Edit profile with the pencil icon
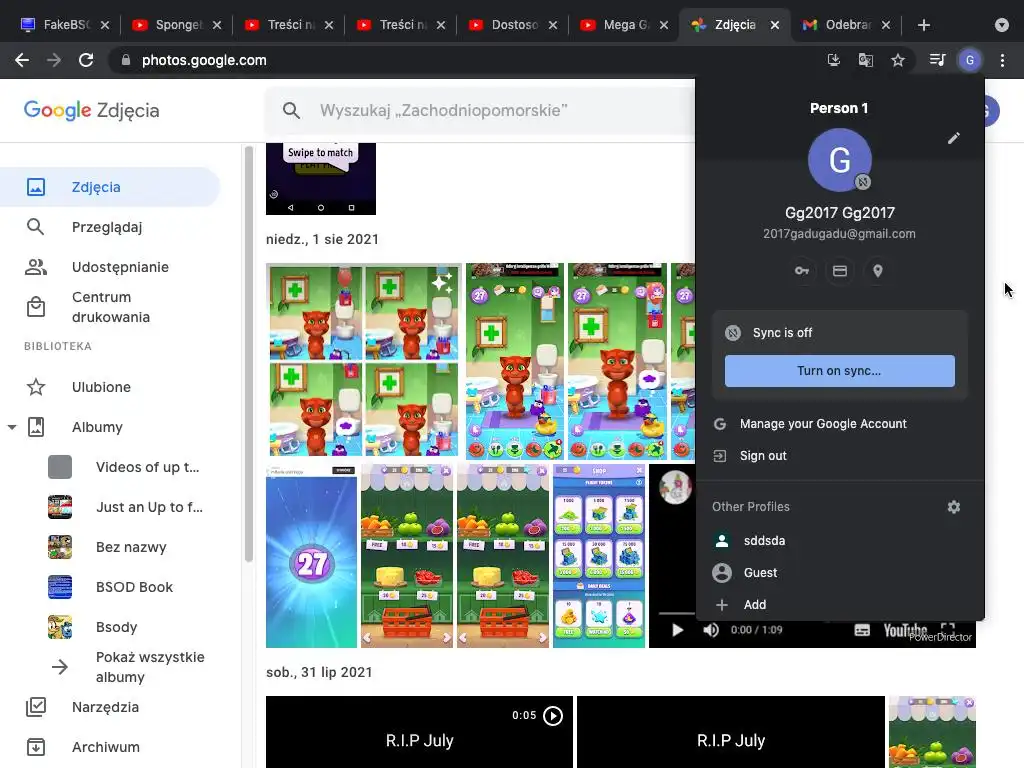 click(953, 138)
